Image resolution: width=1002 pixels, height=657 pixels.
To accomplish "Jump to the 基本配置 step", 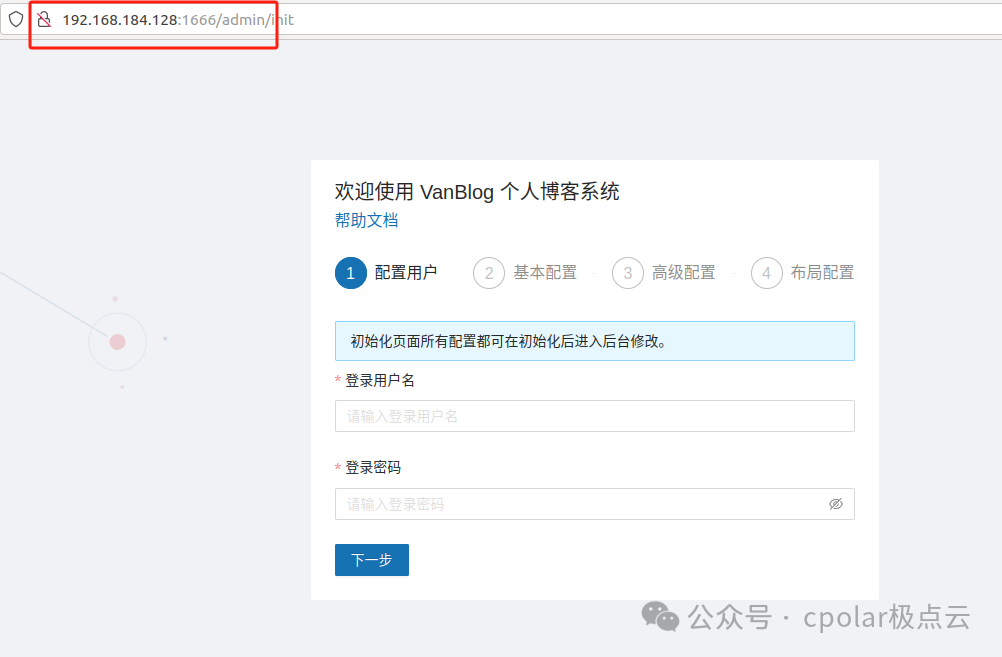I will (x=545, y=273).
